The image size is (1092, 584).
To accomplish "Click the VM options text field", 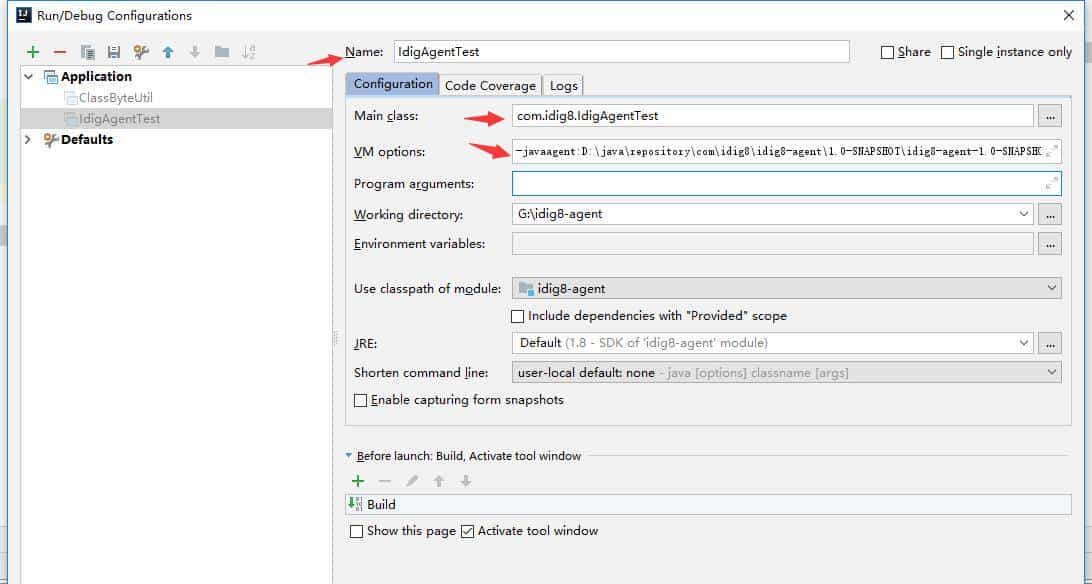I will click(x=778, y=151).
